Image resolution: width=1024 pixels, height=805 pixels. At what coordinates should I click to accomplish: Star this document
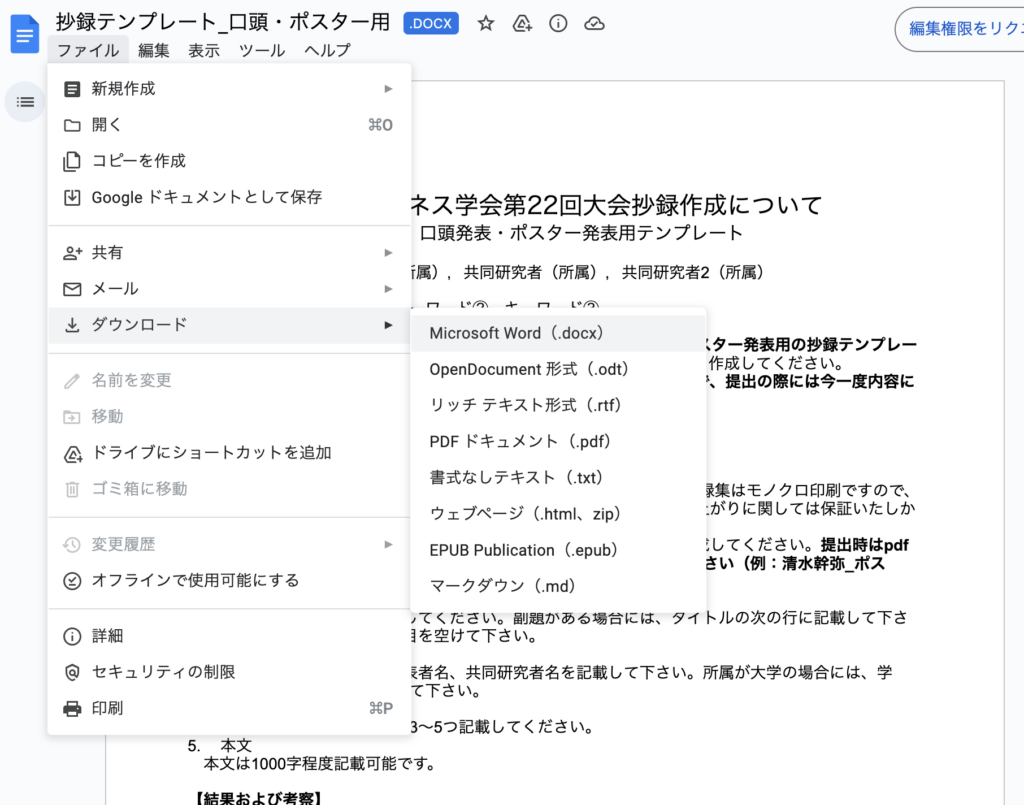pyautogui.click(x=485, y=24)
